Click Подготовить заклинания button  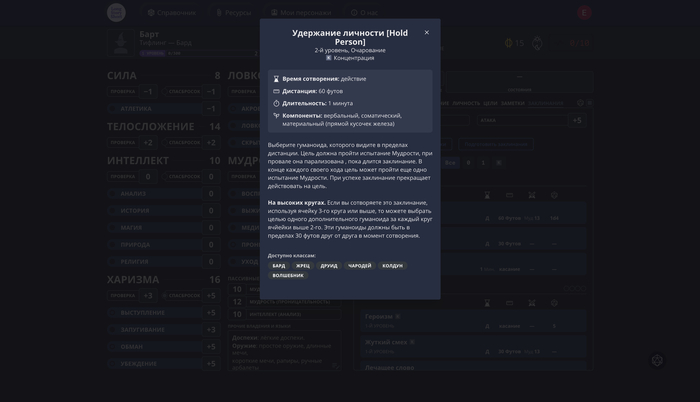coord(496,144)
